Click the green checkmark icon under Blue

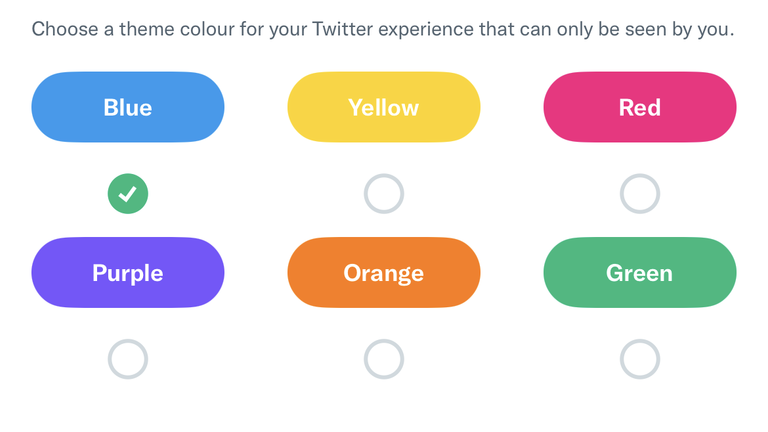click(128, 194)
